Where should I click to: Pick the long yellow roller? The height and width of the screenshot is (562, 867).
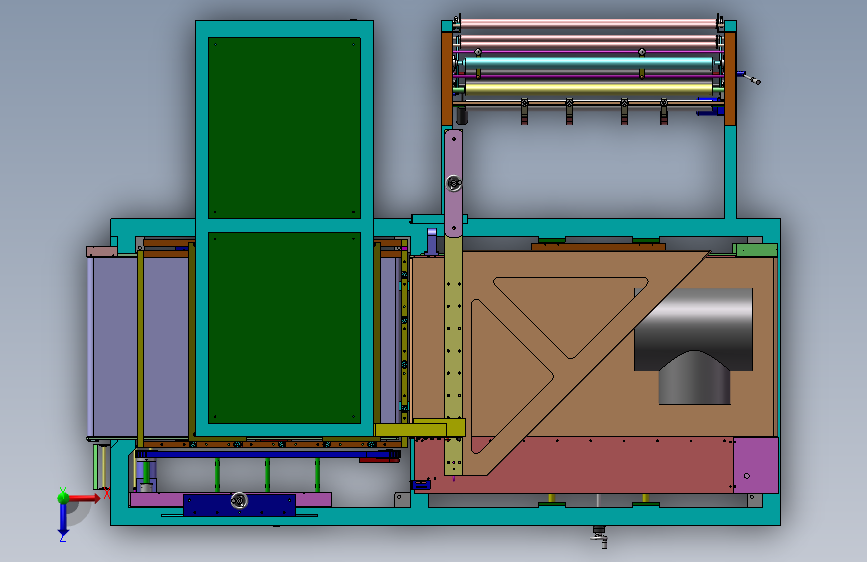click(589, 89)
